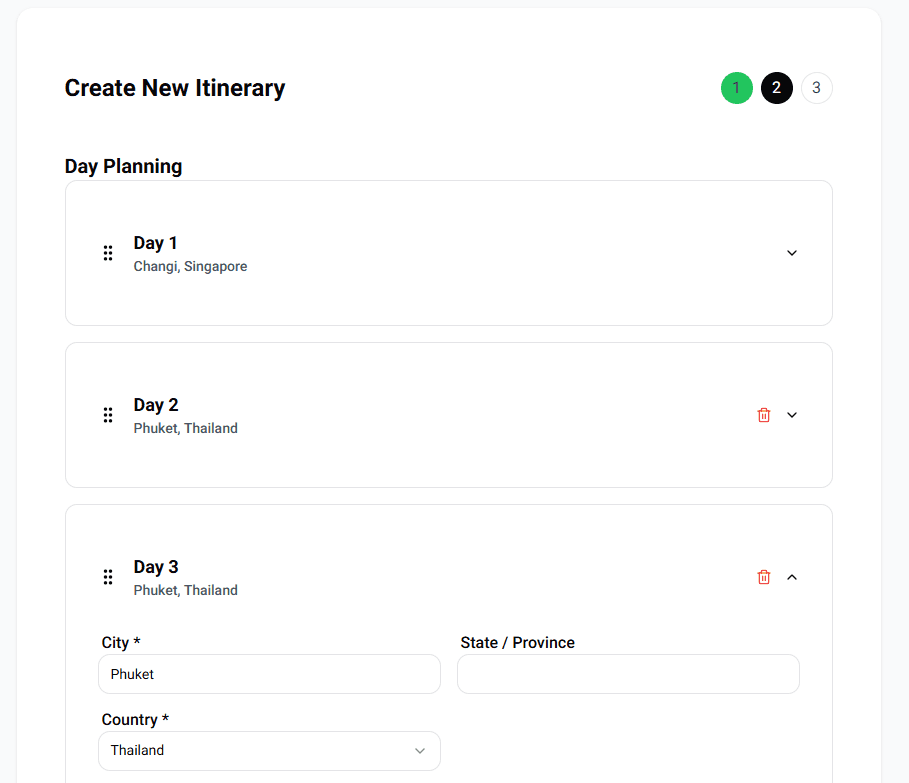Go to completed step 1 circle
The image size is (909, 783).
click(x=736, y=88)
